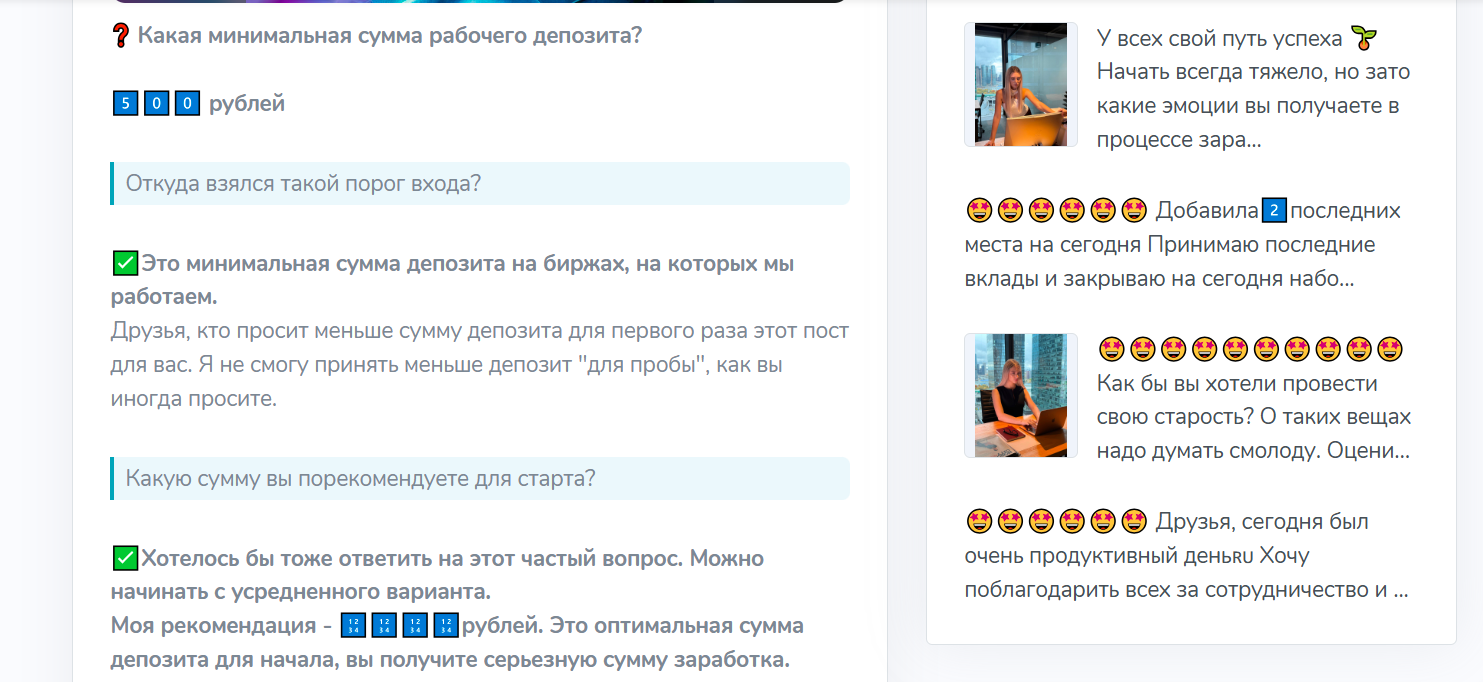Click the blue digit 2 emoji after "Добавила"
This screenshot has height=682, width=1483.
click(x=1274, y=211)
